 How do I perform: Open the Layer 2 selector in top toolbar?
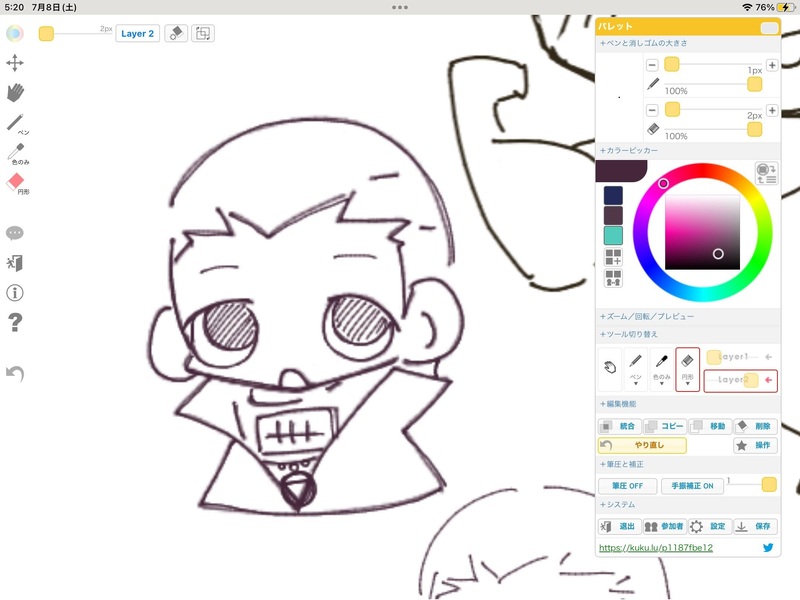(137, 34)
